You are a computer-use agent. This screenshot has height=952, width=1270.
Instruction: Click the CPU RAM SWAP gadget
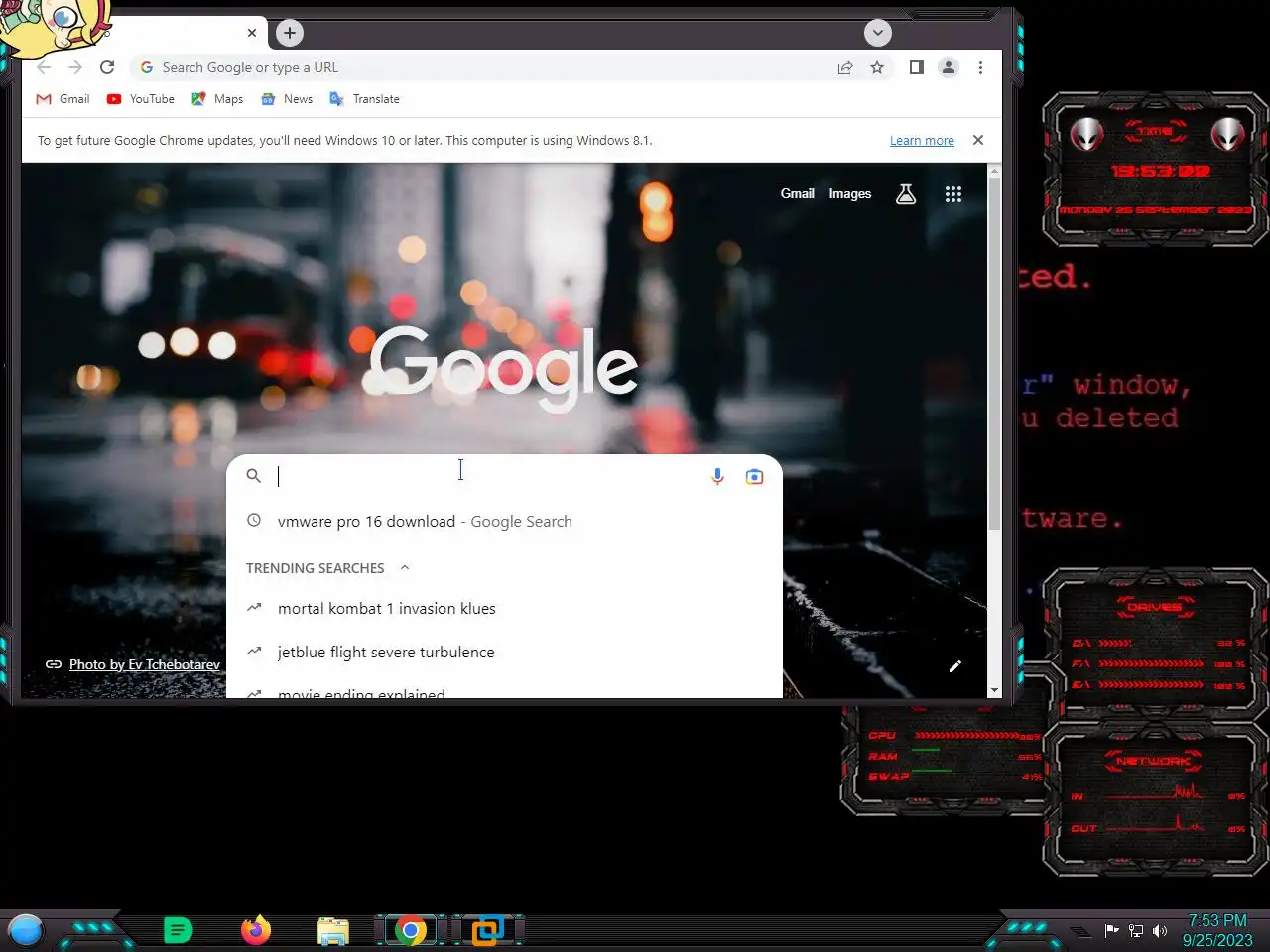point(945,759)
